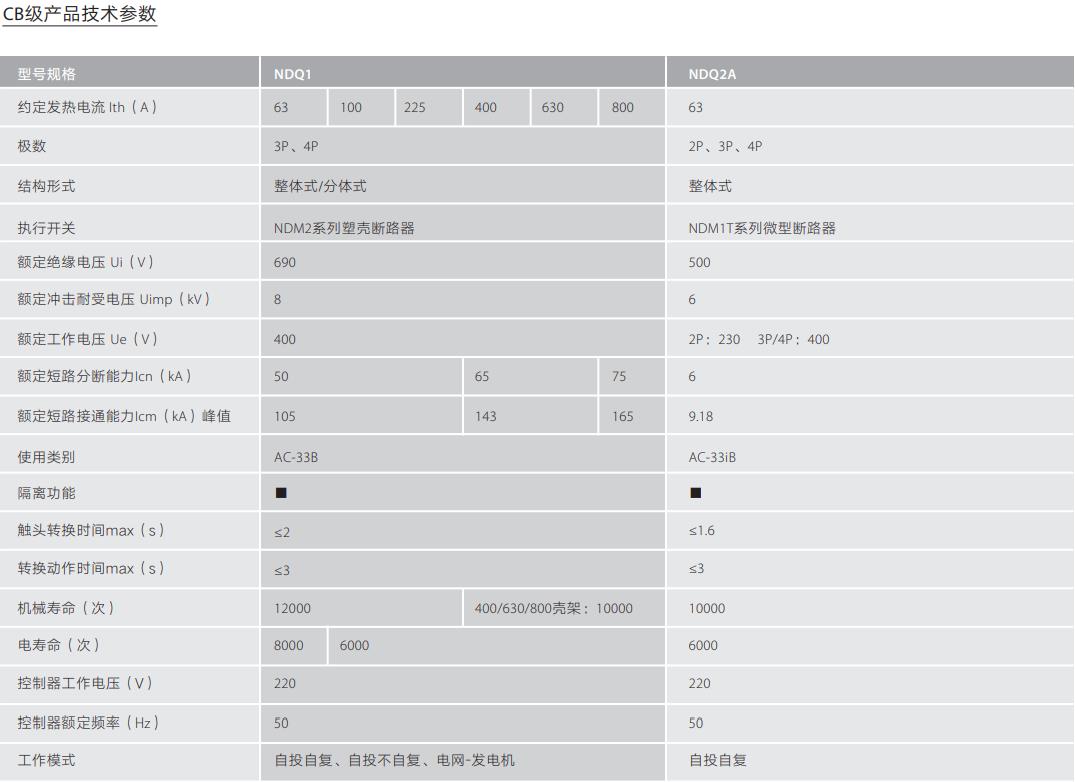Click NDQ2A structure value '整体式'
The height and width of the screenshot is (782, 1076).
tap(710, 186)
